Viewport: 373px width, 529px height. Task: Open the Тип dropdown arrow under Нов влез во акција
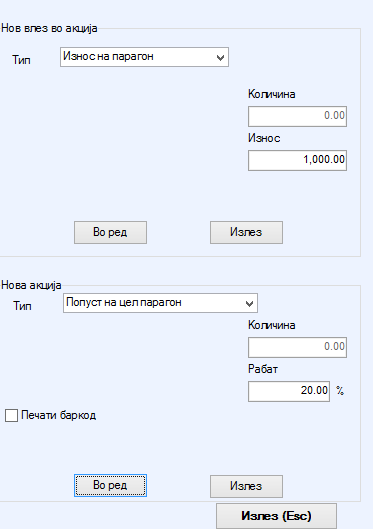[x=220, y=57]
